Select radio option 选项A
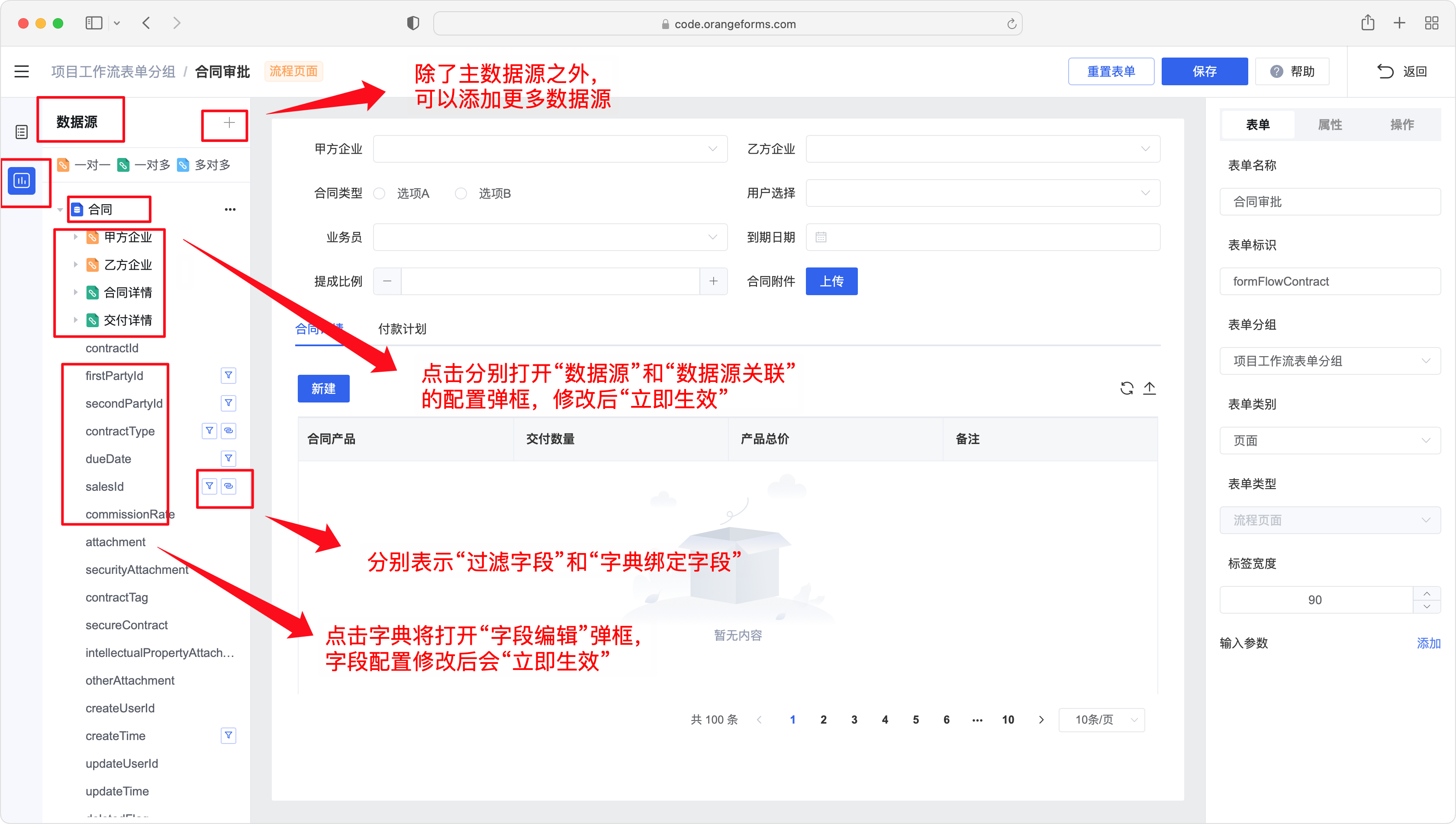 click(379, 193)
